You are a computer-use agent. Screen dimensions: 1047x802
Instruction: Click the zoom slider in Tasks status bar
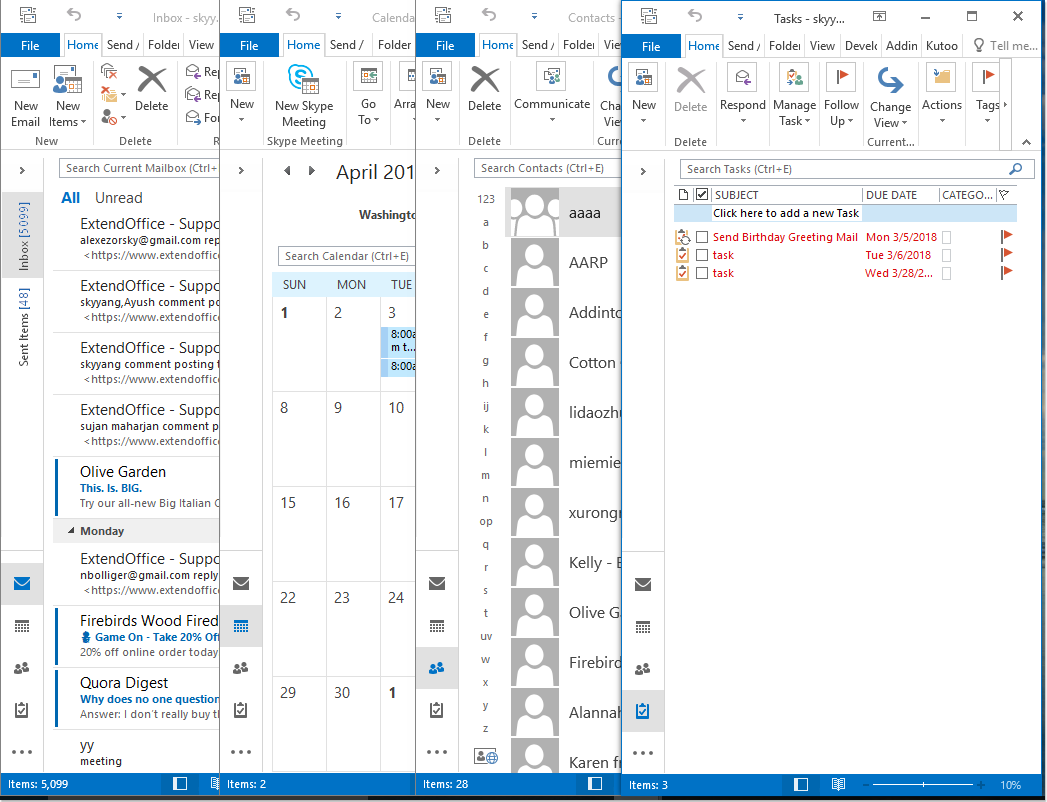pyautogui.click(x=923, y=785)
